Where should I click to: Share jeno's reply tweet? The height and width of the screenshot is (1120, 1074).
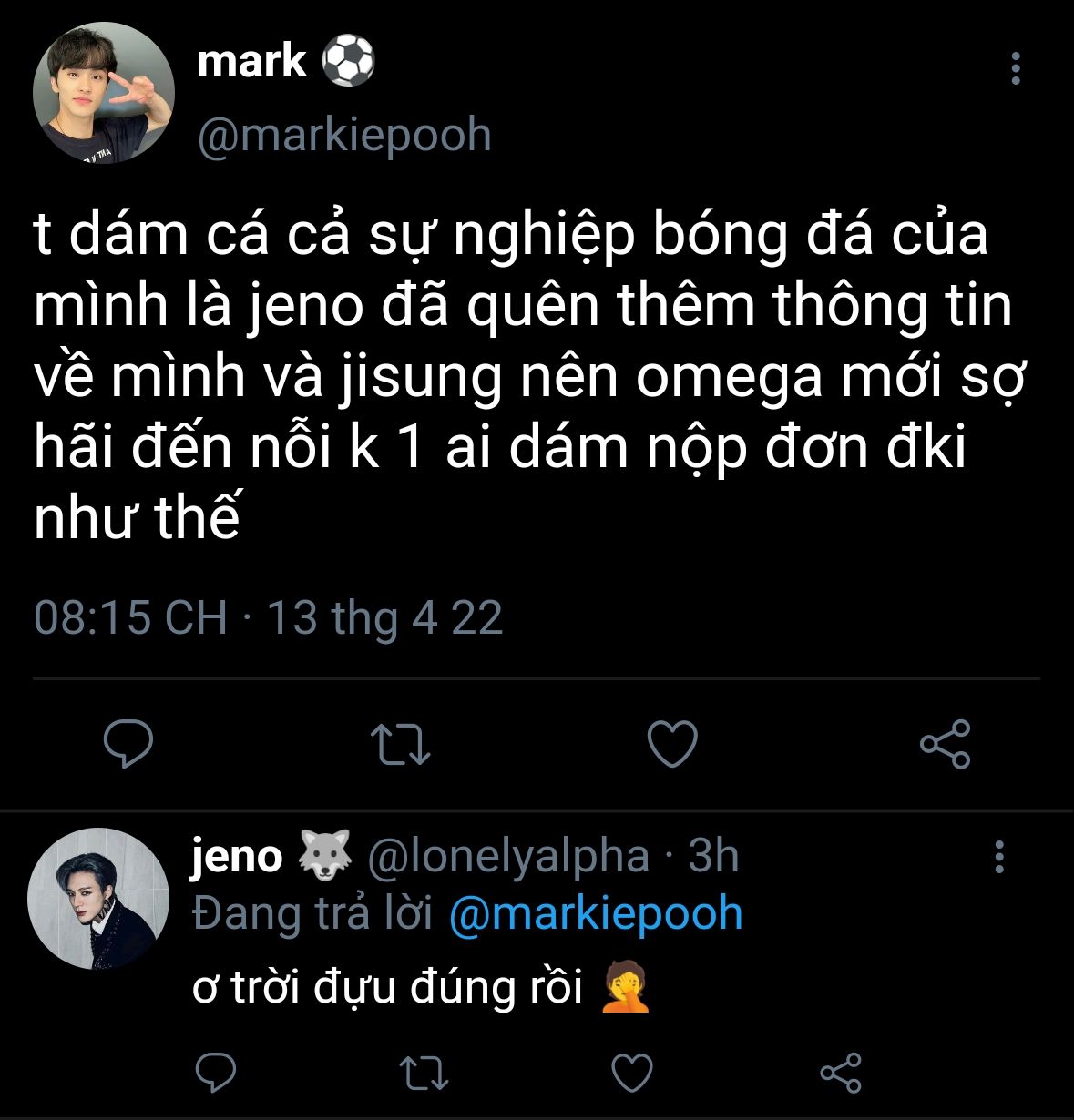840,1074
